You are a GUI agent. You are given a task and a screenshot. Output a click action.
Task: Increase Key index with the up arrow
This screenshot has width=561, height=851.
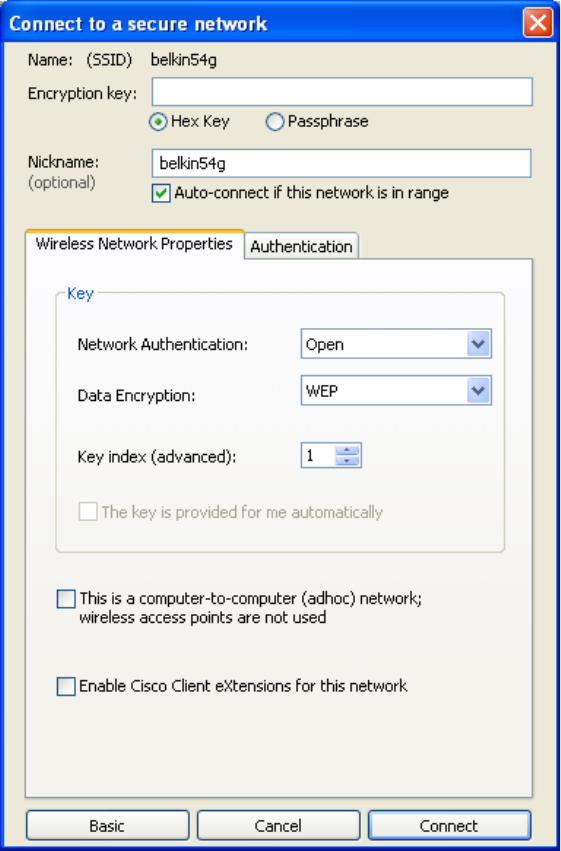[347, 450]
